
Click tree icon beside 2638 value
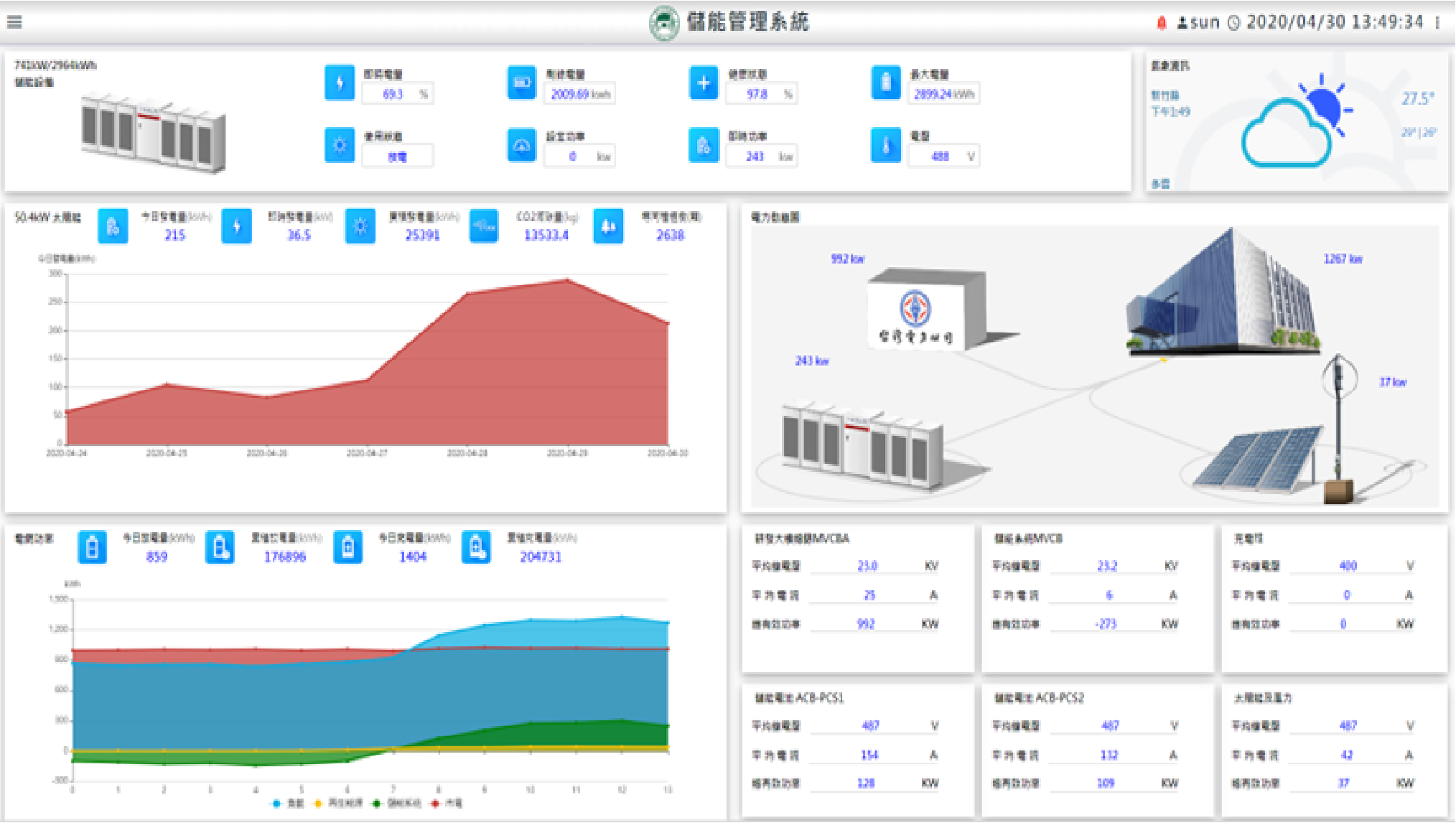click(x=608, y=226)
